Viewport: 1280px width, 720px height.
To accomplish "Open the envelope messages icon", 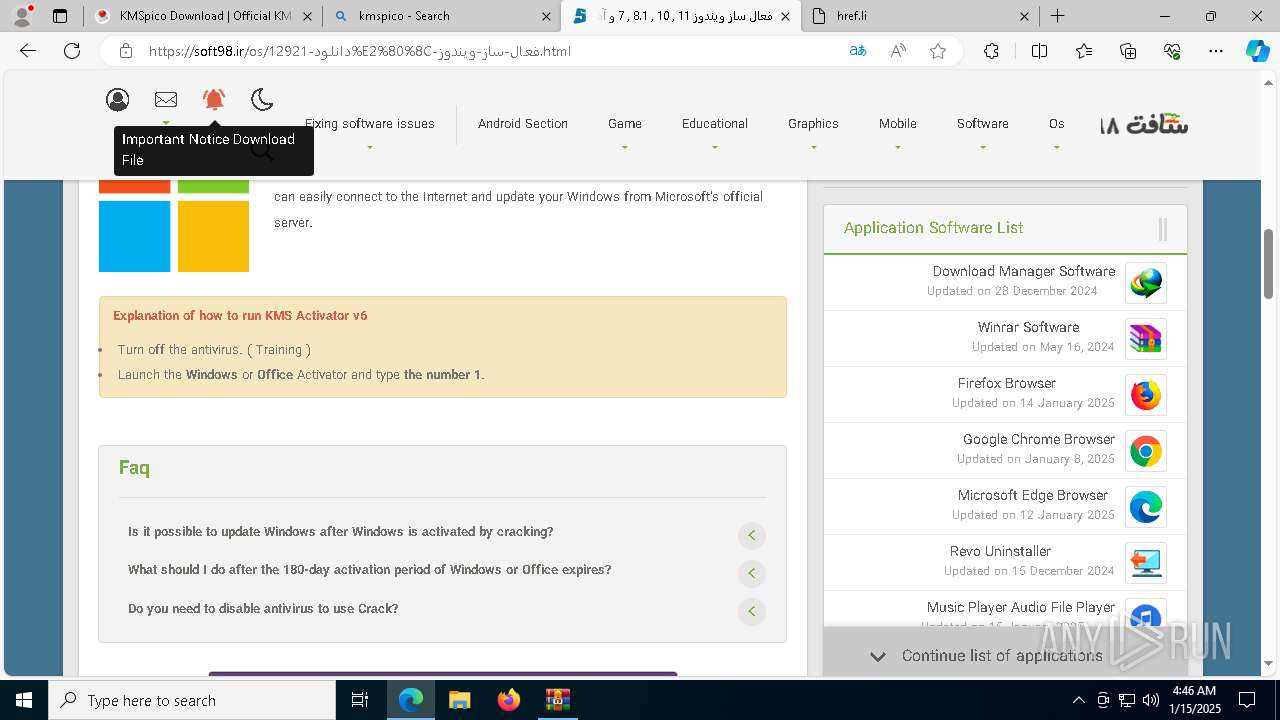I will (166, 99).
